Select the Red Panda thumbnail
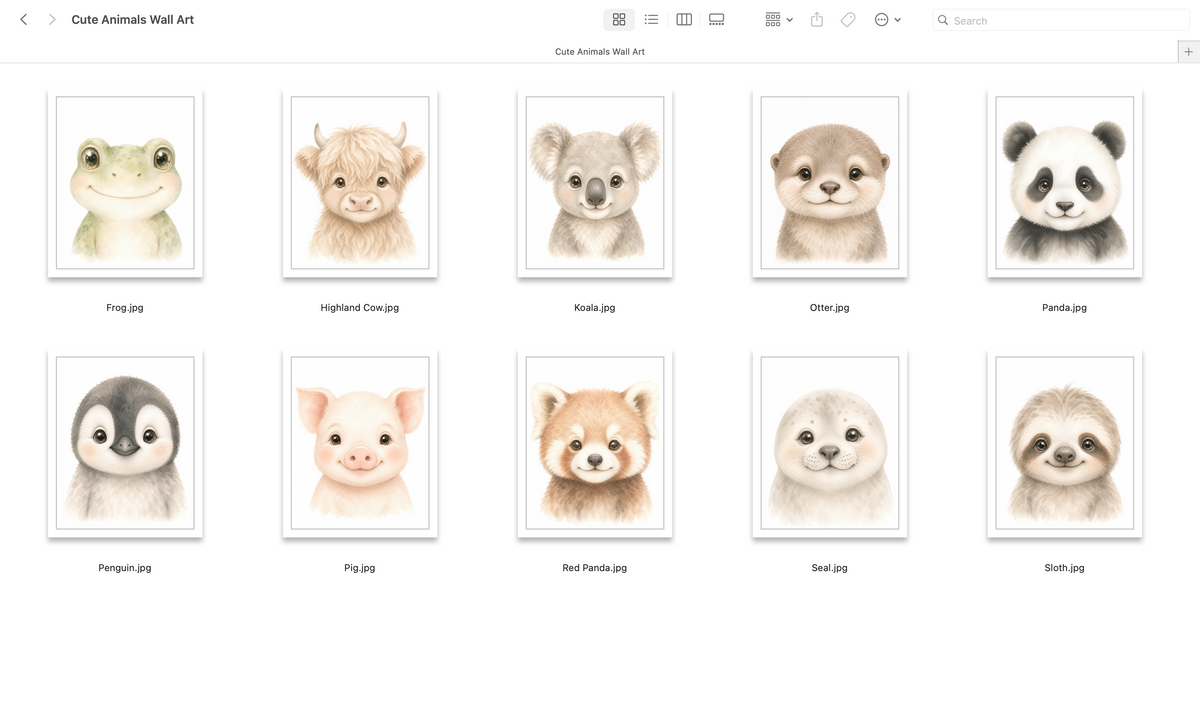Viewport: 1200px width, 725px height. click(595, 443)
